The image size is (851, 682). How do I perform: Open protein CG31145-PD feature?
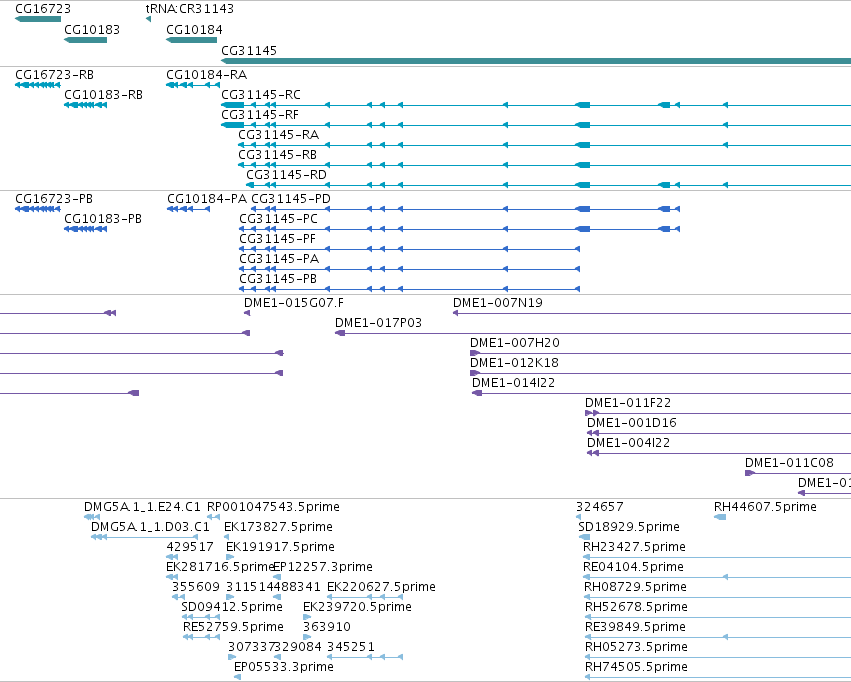(x=465, y=209)
